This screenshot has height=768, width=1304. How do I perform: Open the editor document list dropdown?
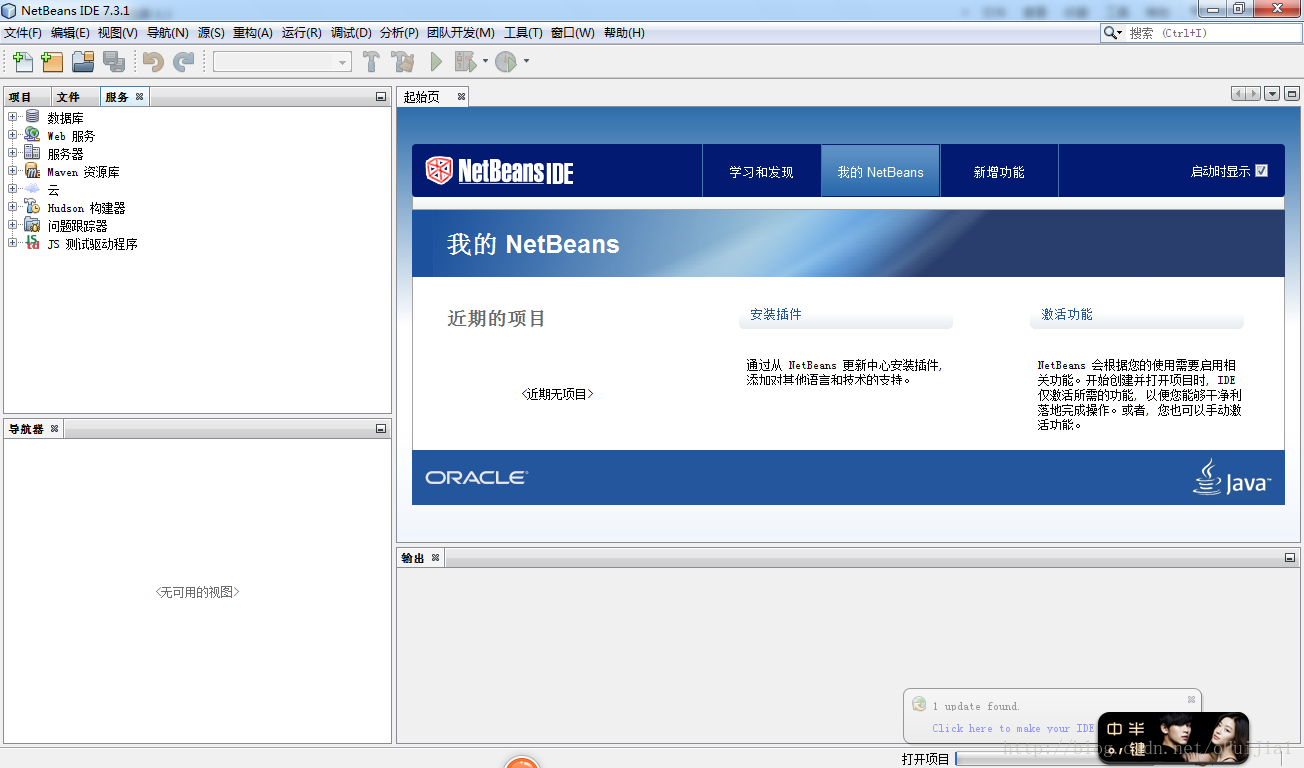[x=1272, y=94]
